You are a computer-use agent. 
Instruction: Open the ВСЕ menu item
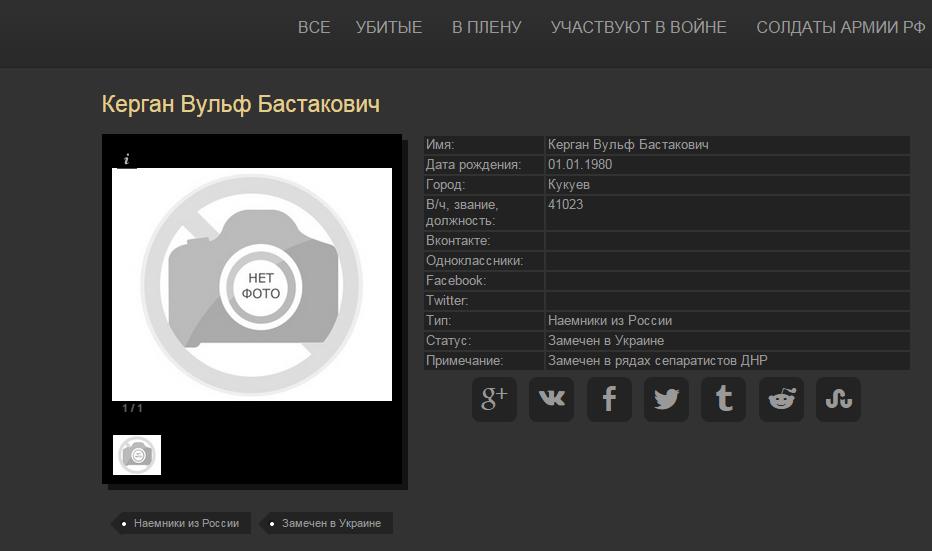(314, 27)
